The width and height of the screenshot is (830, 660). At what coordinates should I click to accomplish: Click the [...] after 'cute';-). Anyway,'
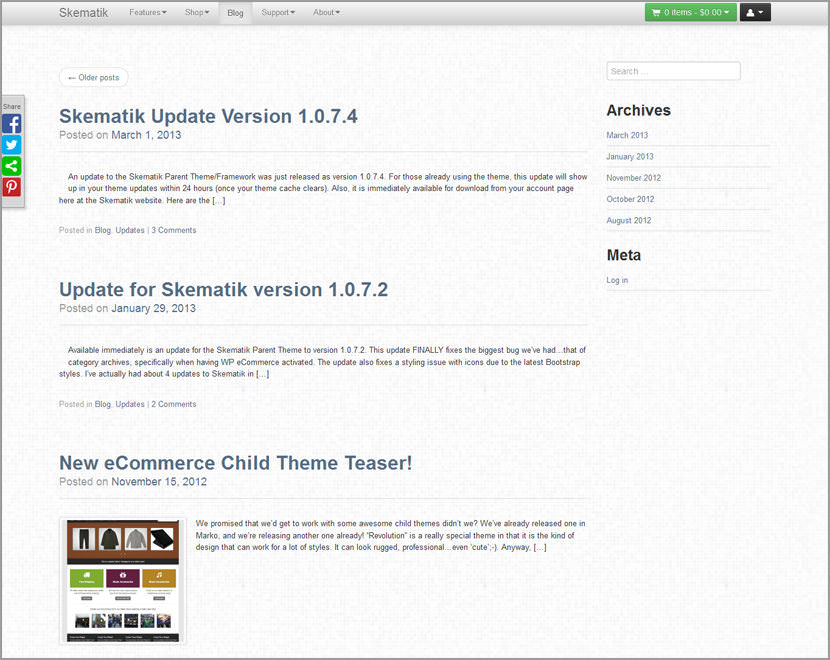pyautogui.click(x=540, y=547)
